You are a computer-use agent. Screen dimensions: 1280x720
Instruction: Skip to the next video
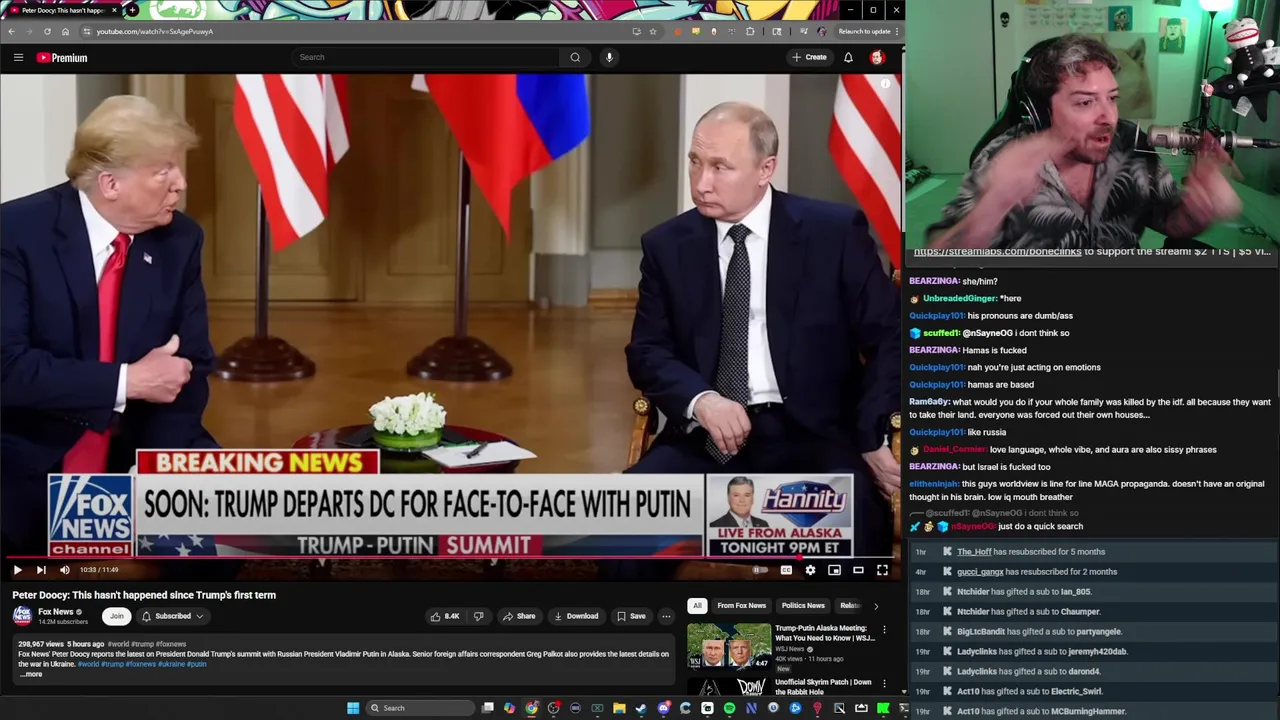(x=41, y=570)
